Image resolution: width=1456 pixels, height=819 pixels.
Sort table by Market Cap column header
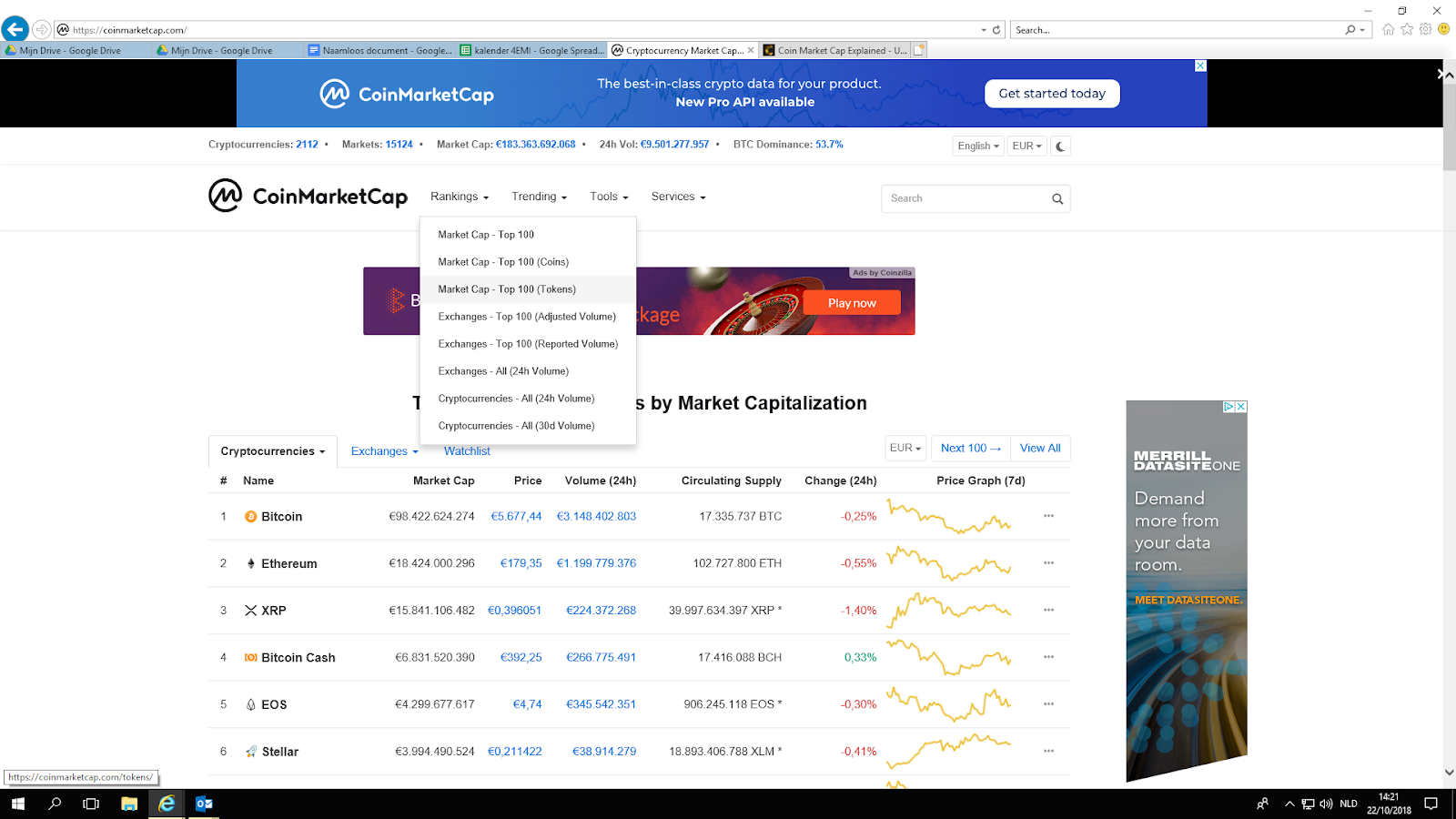click(x=443, y=480)
